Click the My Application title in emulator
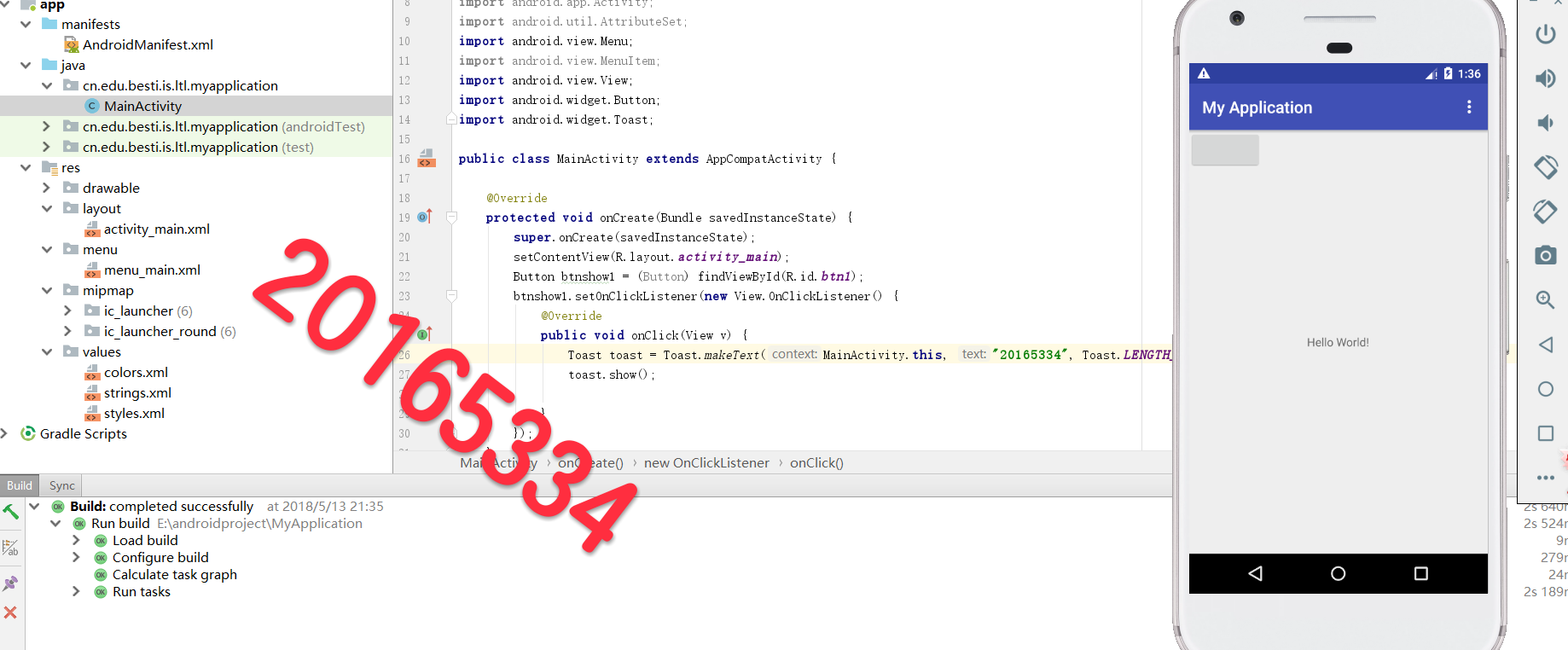The height and width of the screenshot is (650, 1568). [x=1257, y=107]
